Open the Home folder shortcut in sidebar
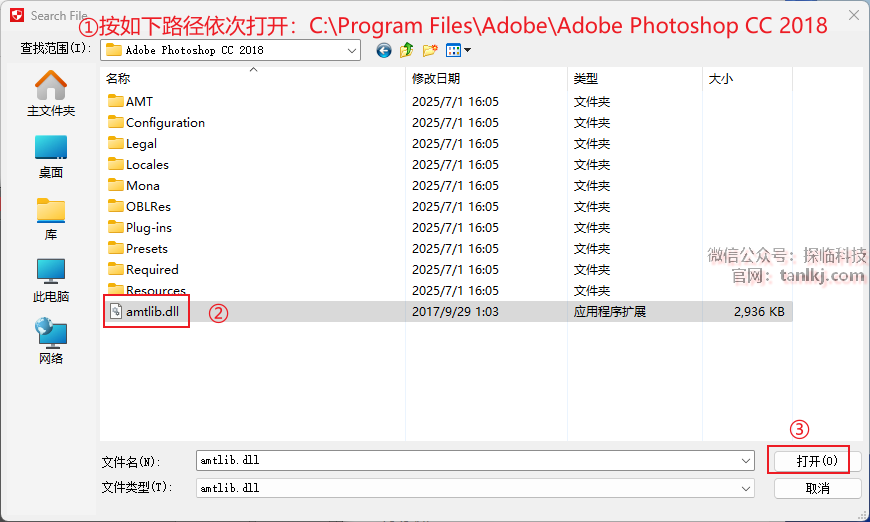This screenshot has height=522, width=870. tap(50, 94)
